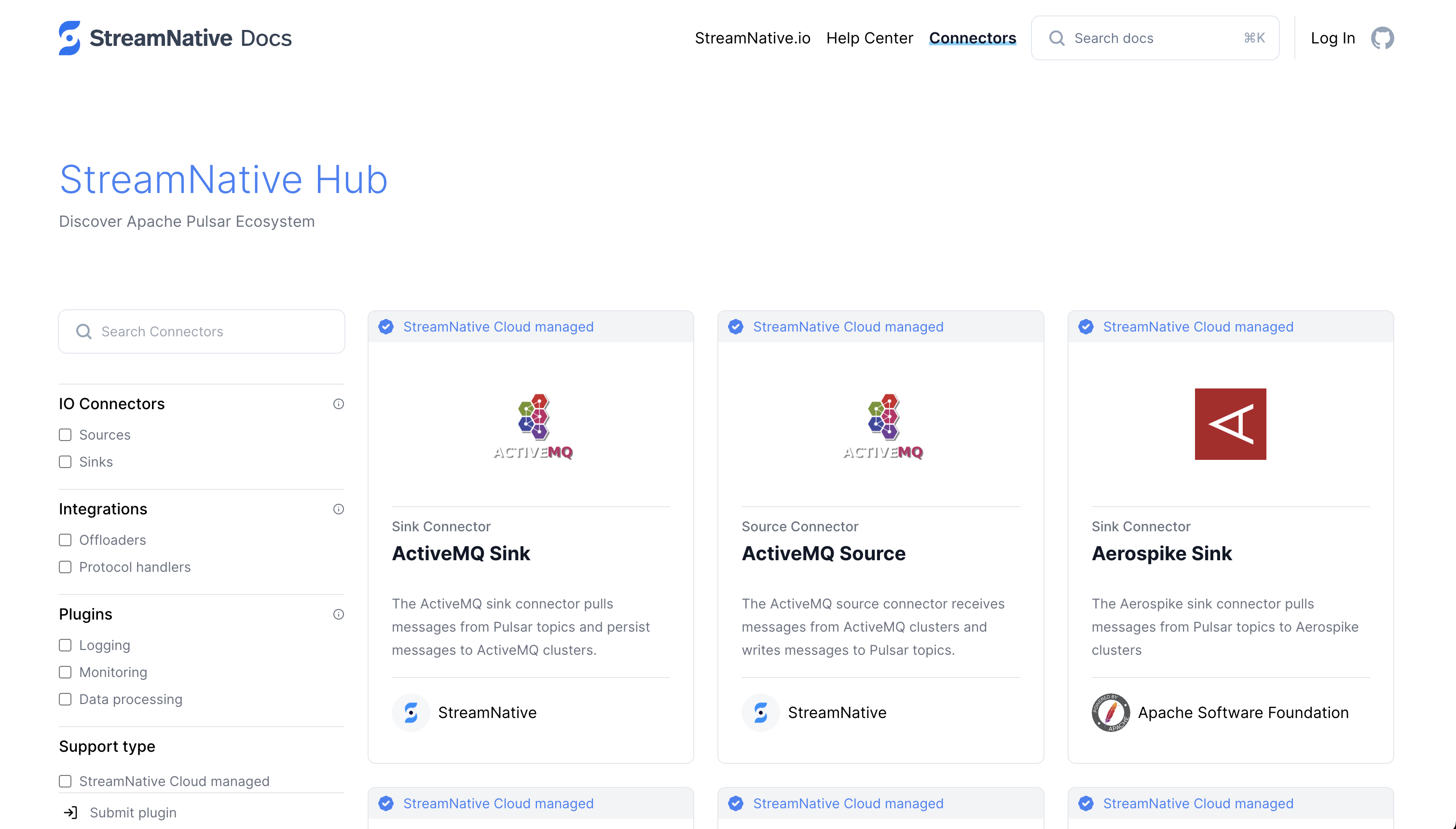This screenshot has height=829, width=1456.
Task: Click the StreamNative avatar on ActiveMQ Sink card
Action: pyautogui.click(x=411, y=712)
